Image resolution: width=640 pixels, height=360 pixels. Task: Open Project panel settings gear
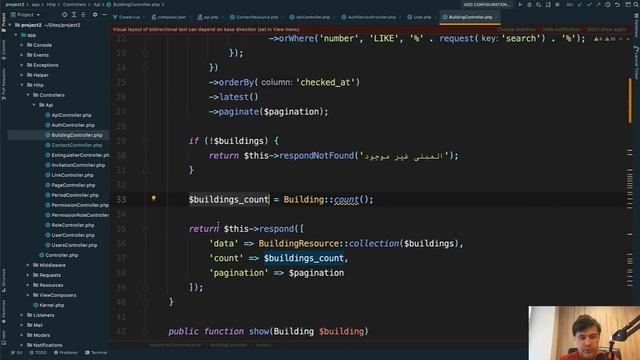pos(95,15)
